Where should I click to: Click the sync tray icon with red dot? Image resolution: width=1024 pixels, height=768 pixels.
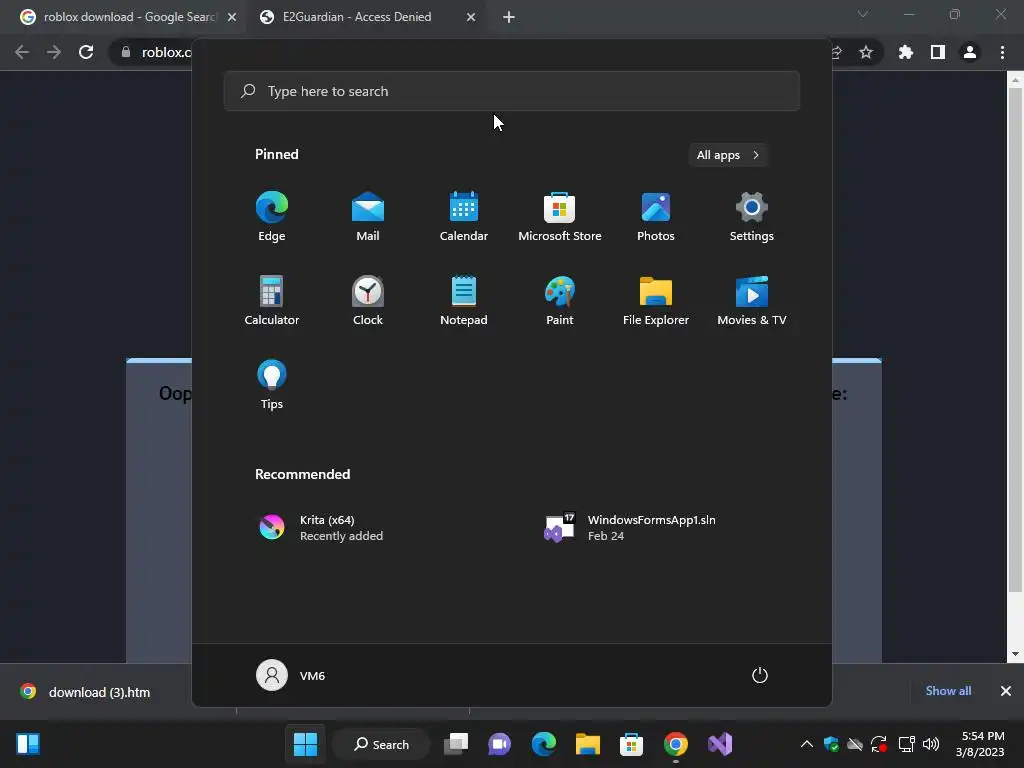coord(879,744)
